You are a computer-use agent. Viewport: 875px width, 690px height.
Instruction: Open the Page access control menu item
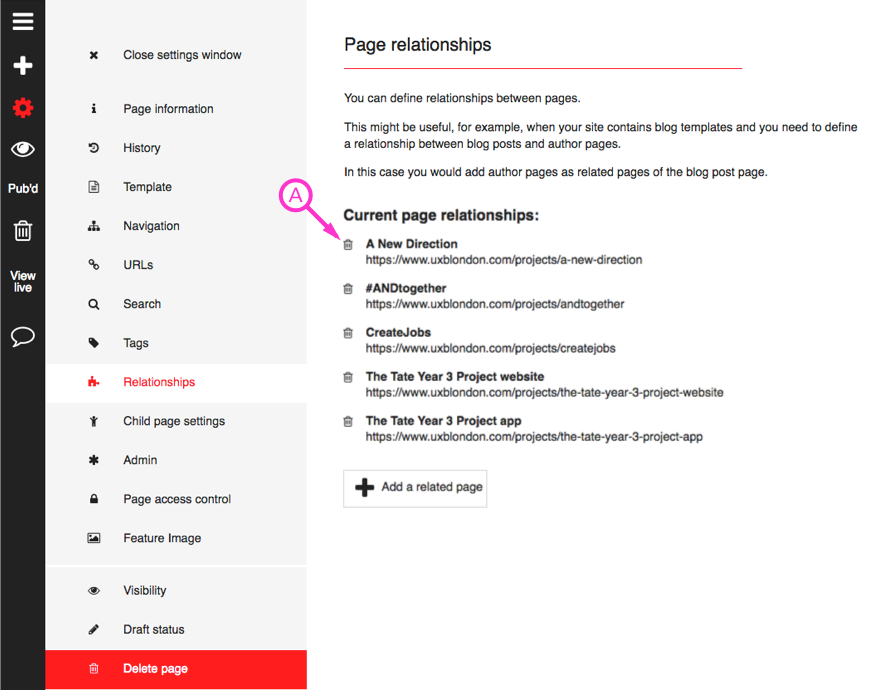click(x=176, y=499)
